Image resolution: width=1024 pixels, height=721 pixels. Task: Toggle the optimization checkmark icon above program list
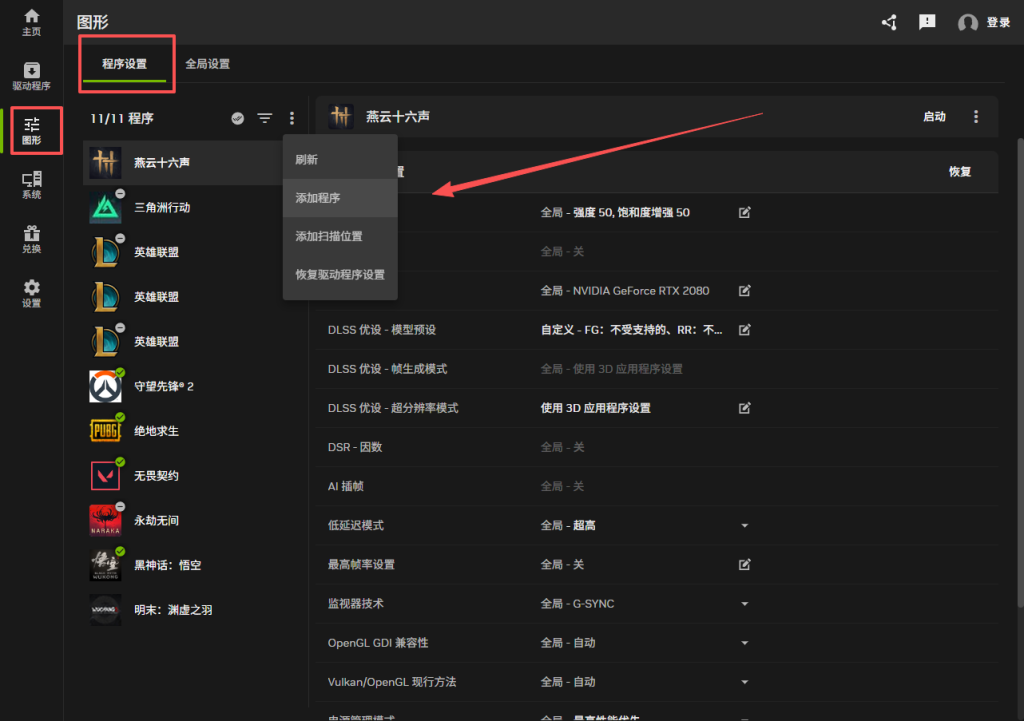pyautogui.click(x=238, y=118)
